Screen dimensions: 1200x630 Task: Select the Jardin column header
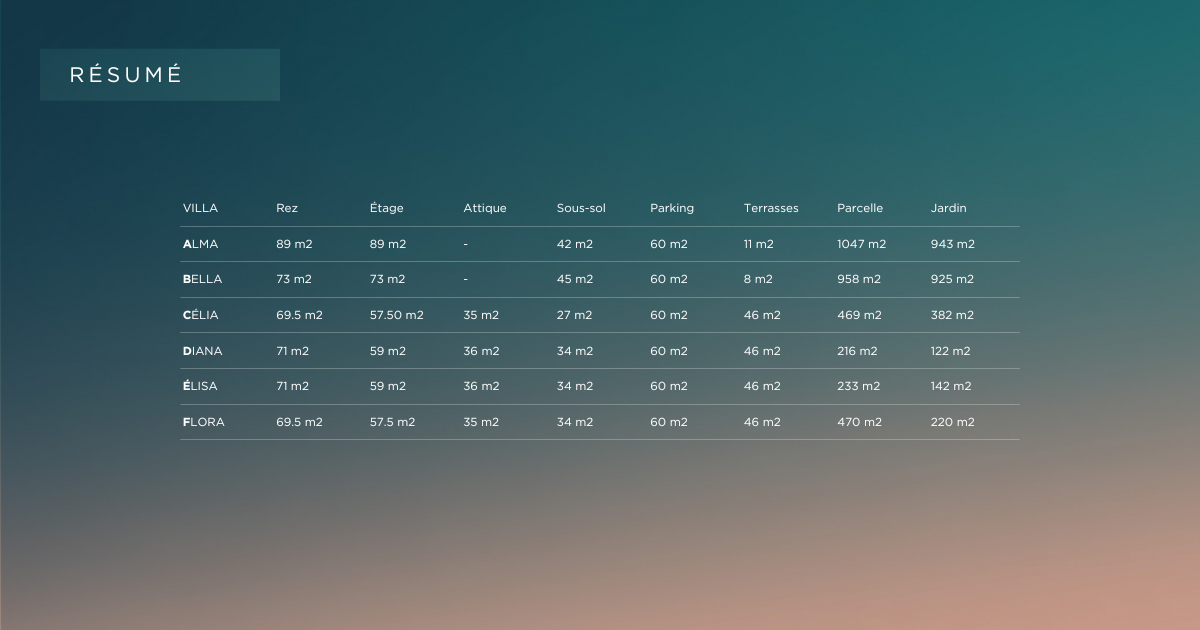click(948, 208)
